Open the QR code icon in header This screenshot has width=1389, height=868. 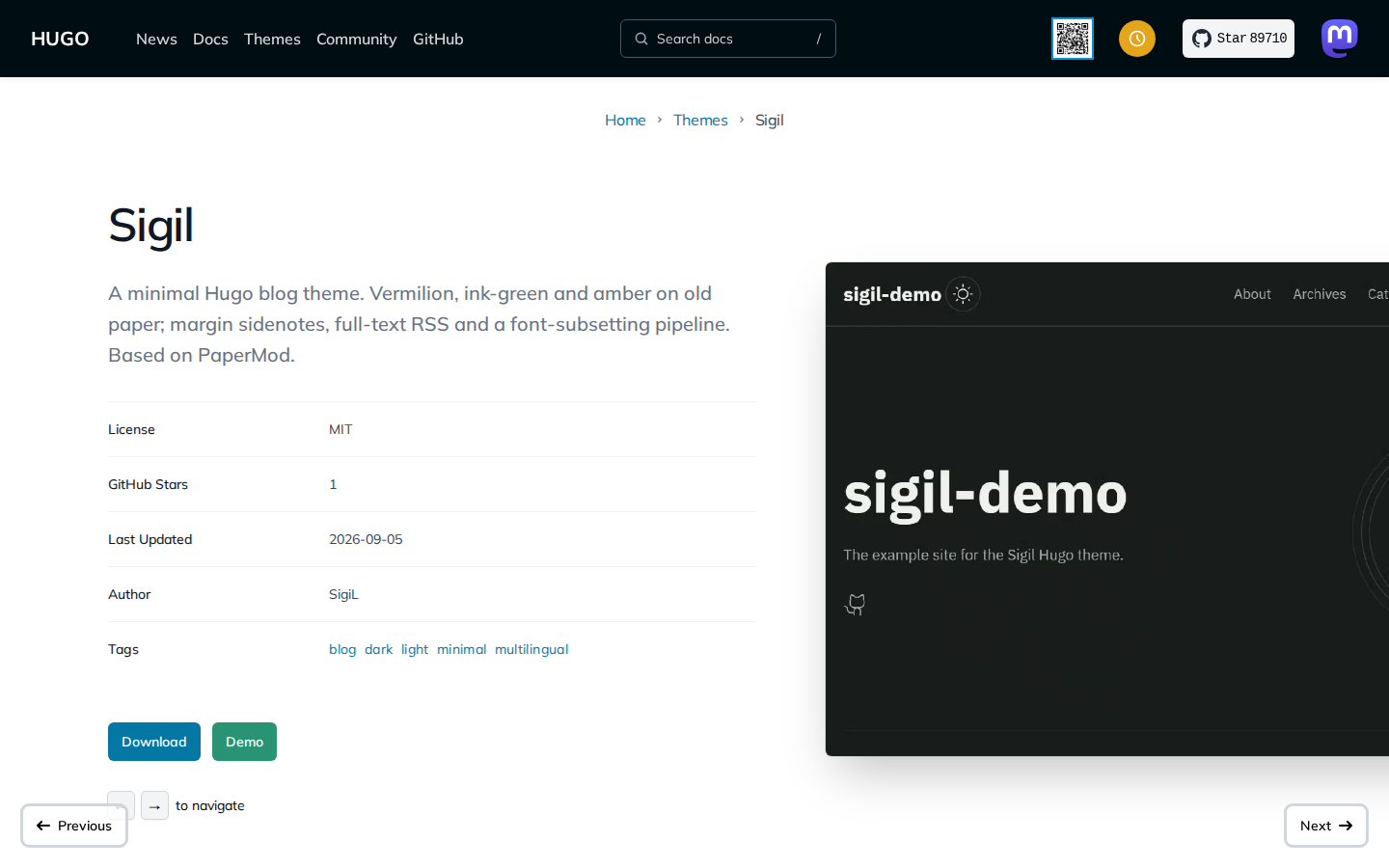pos(1073,39)
